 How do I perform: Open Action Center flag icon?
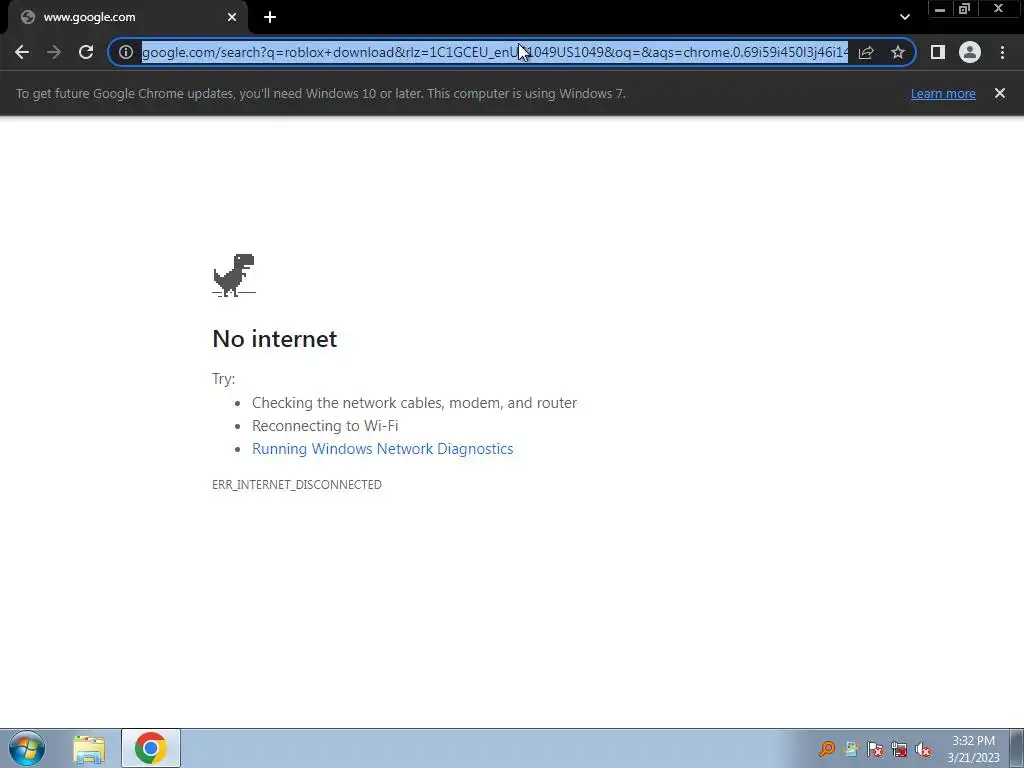pos(875,748)
